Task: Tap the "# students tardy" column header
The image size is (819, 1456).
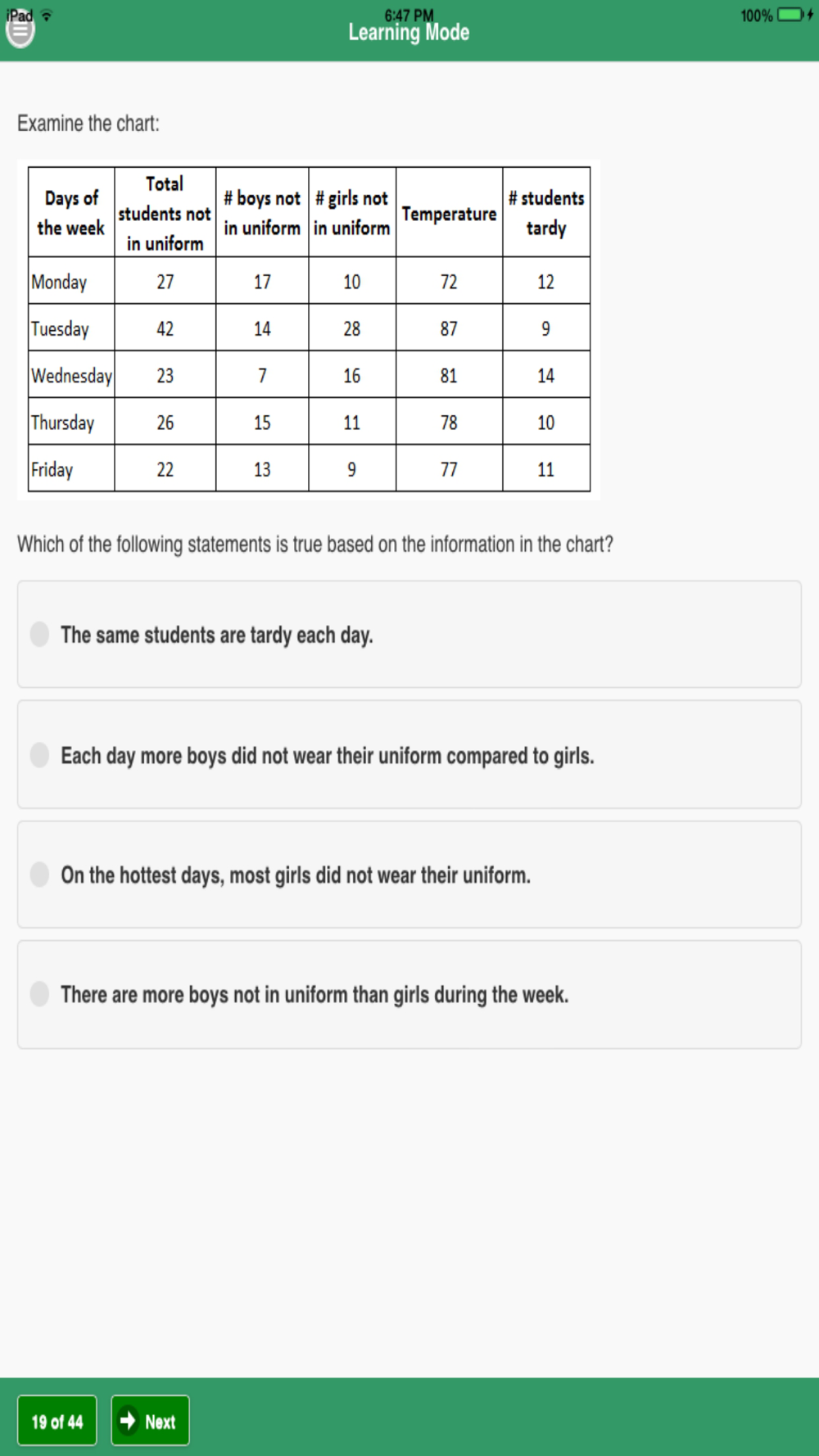Action: click(x=546, y=213)
